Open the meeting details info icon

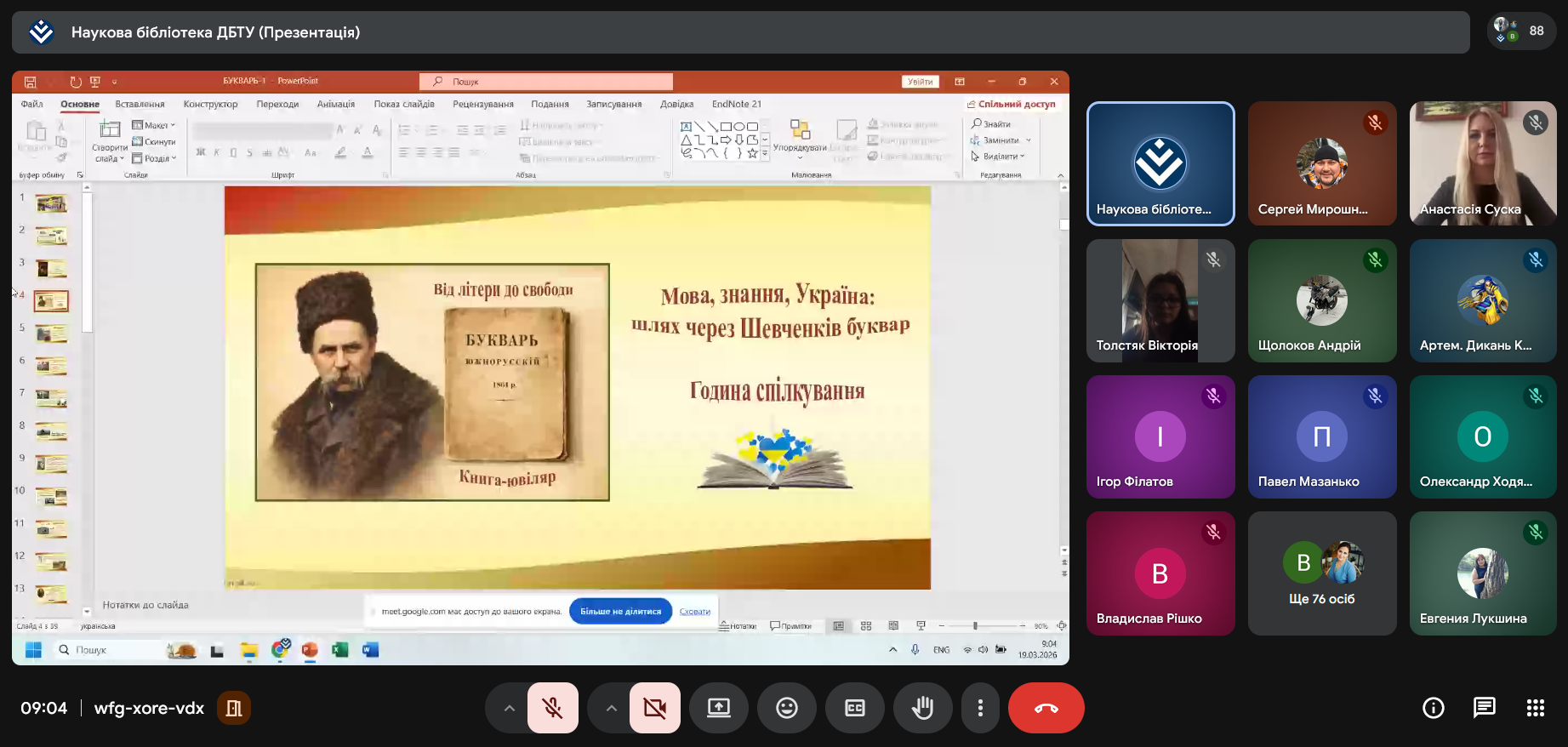click(1434, 708)
